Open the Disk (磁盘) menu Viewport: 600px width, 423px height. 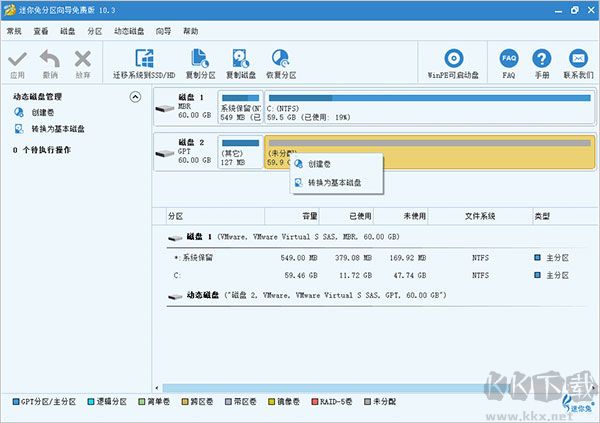[68, 31]
